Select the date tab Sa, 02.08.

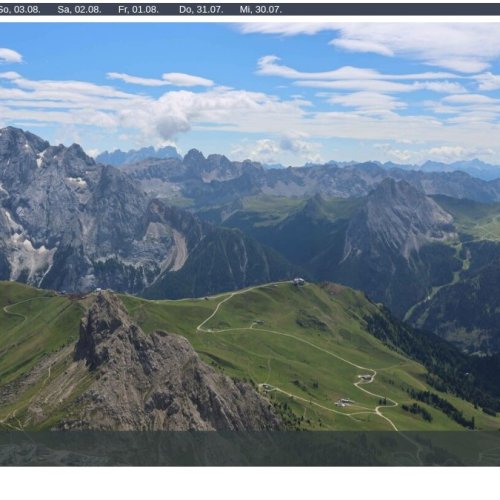[79, 10]
